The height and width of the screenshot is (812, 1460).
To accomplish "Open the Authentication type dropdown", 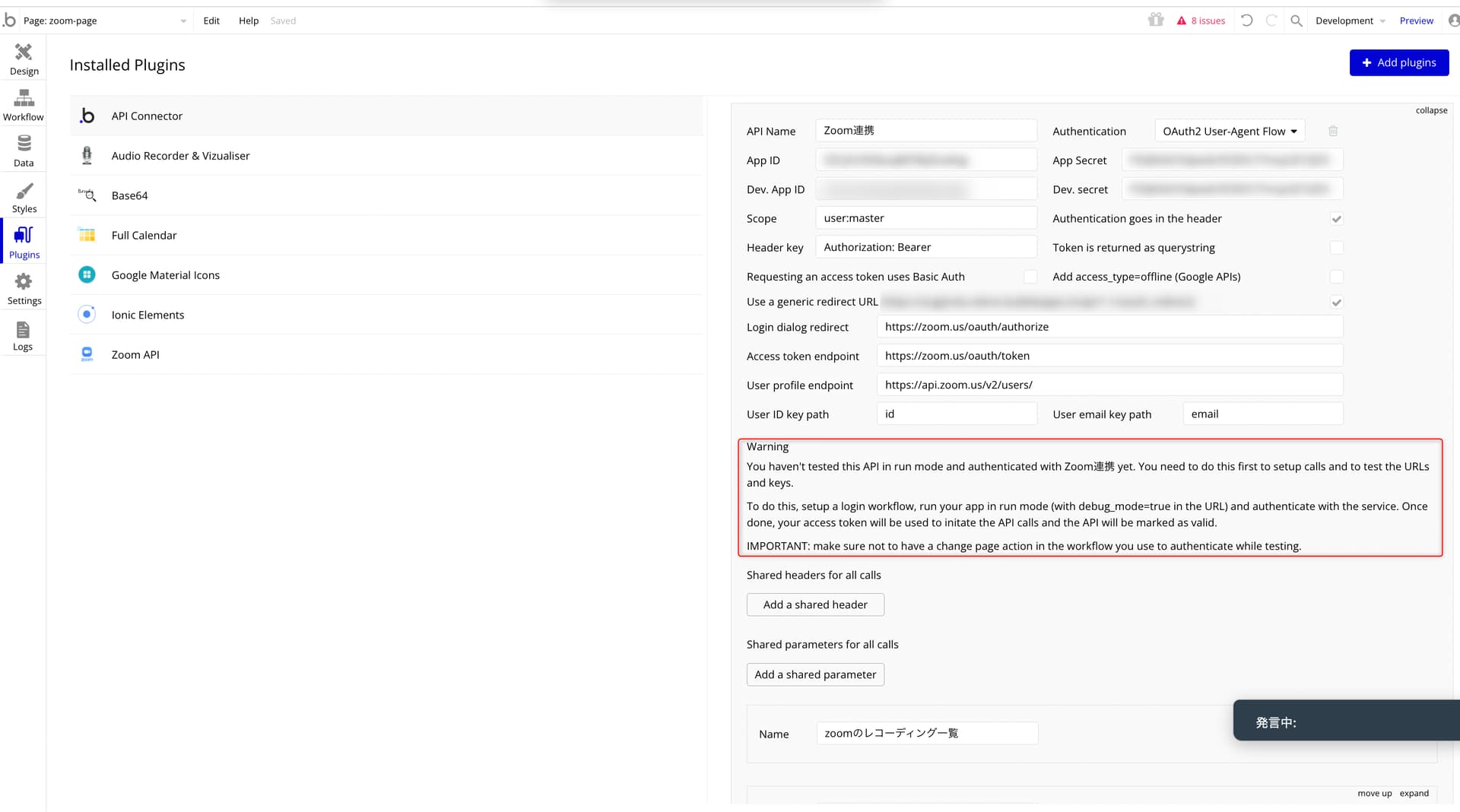I will point(1230,131).
